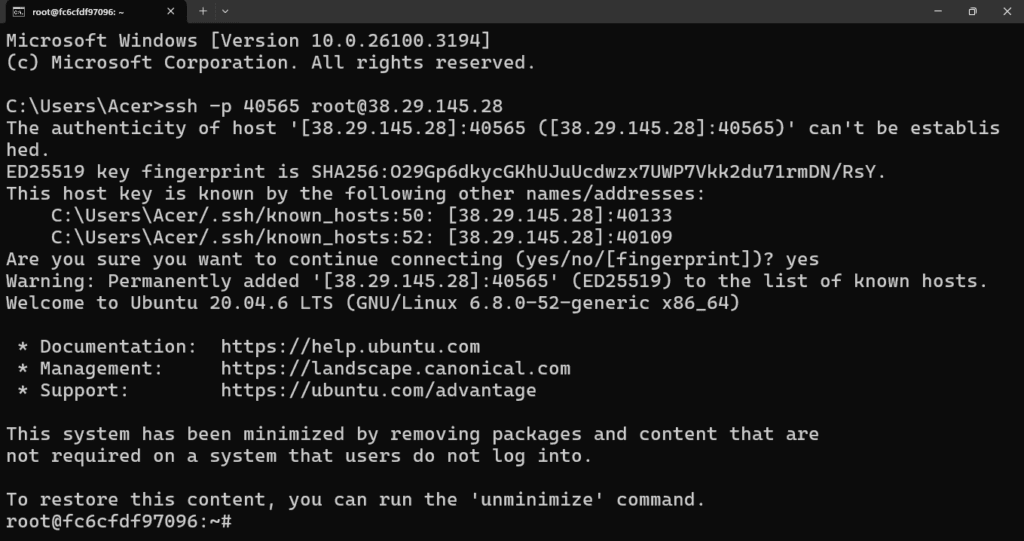The image size is (1024, 541).
Task: Close the terminal window
Action: pos(1007,11)
